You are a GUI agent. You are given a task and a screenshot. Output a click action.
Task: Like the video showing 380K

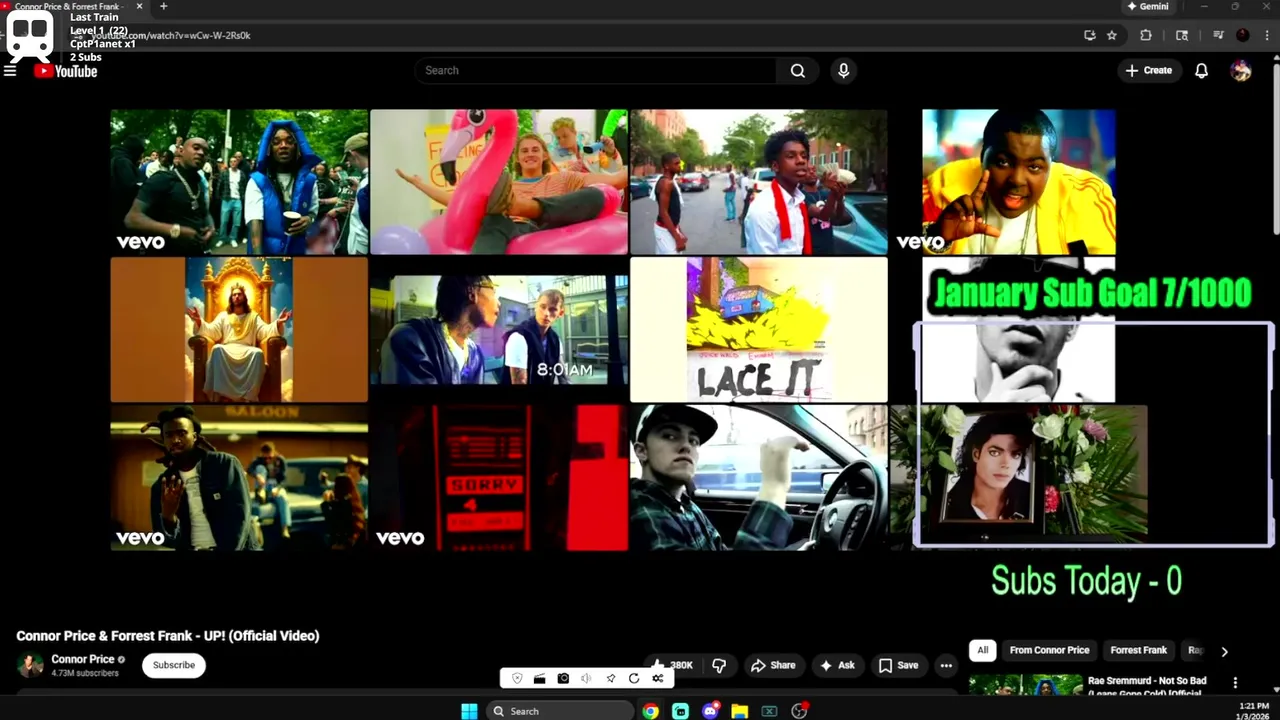tap(672, 665)
